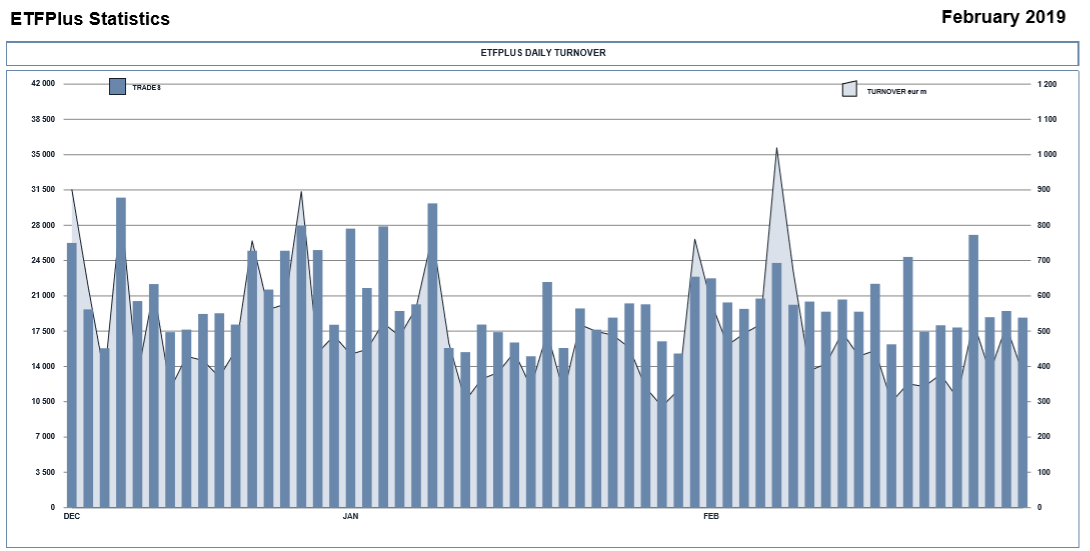Screen dimensions: 1090x551
Task: Click the 38 500 left axis value
Action: click(43, 119)
